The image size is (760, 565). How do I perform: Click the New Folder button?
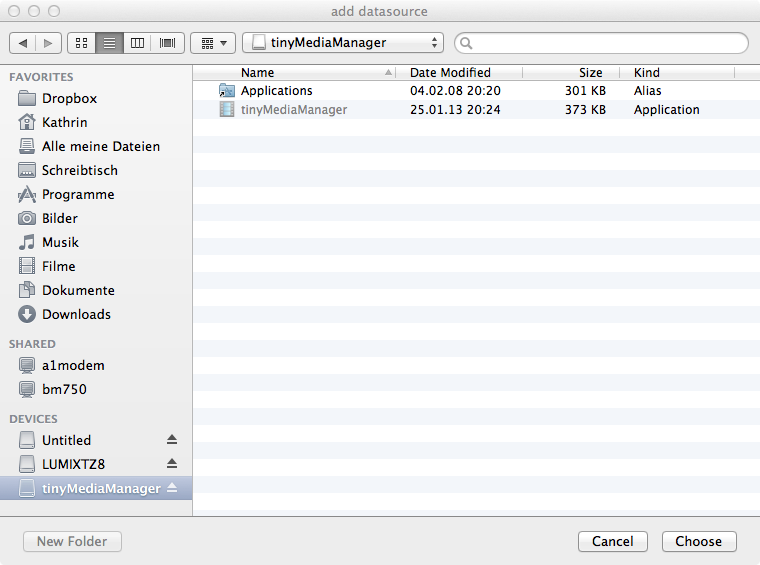(x=72, y=541)
